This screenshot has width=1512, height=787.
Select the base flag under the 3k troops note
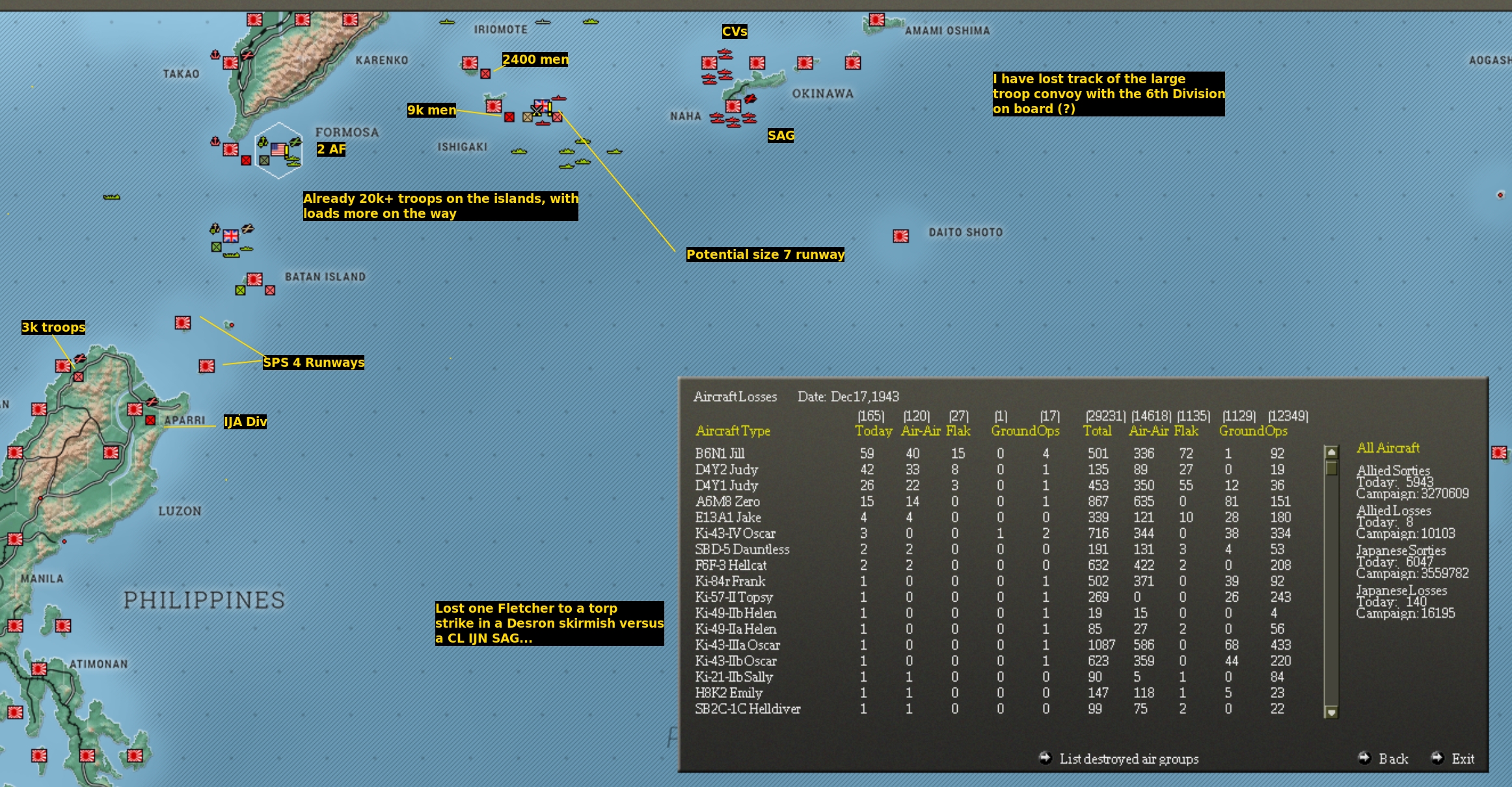tap(63, 366)
